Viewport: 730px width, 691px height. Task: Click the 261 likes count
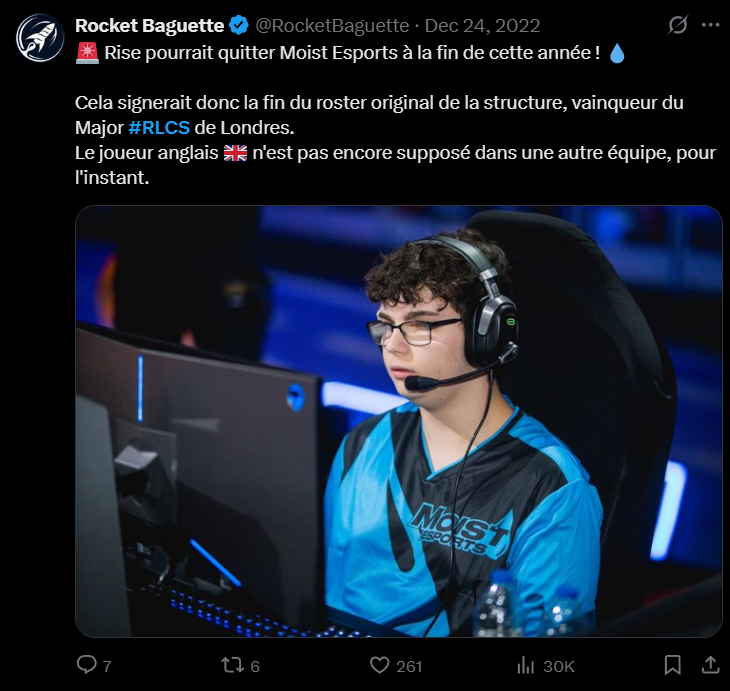(x=409, y=666)
